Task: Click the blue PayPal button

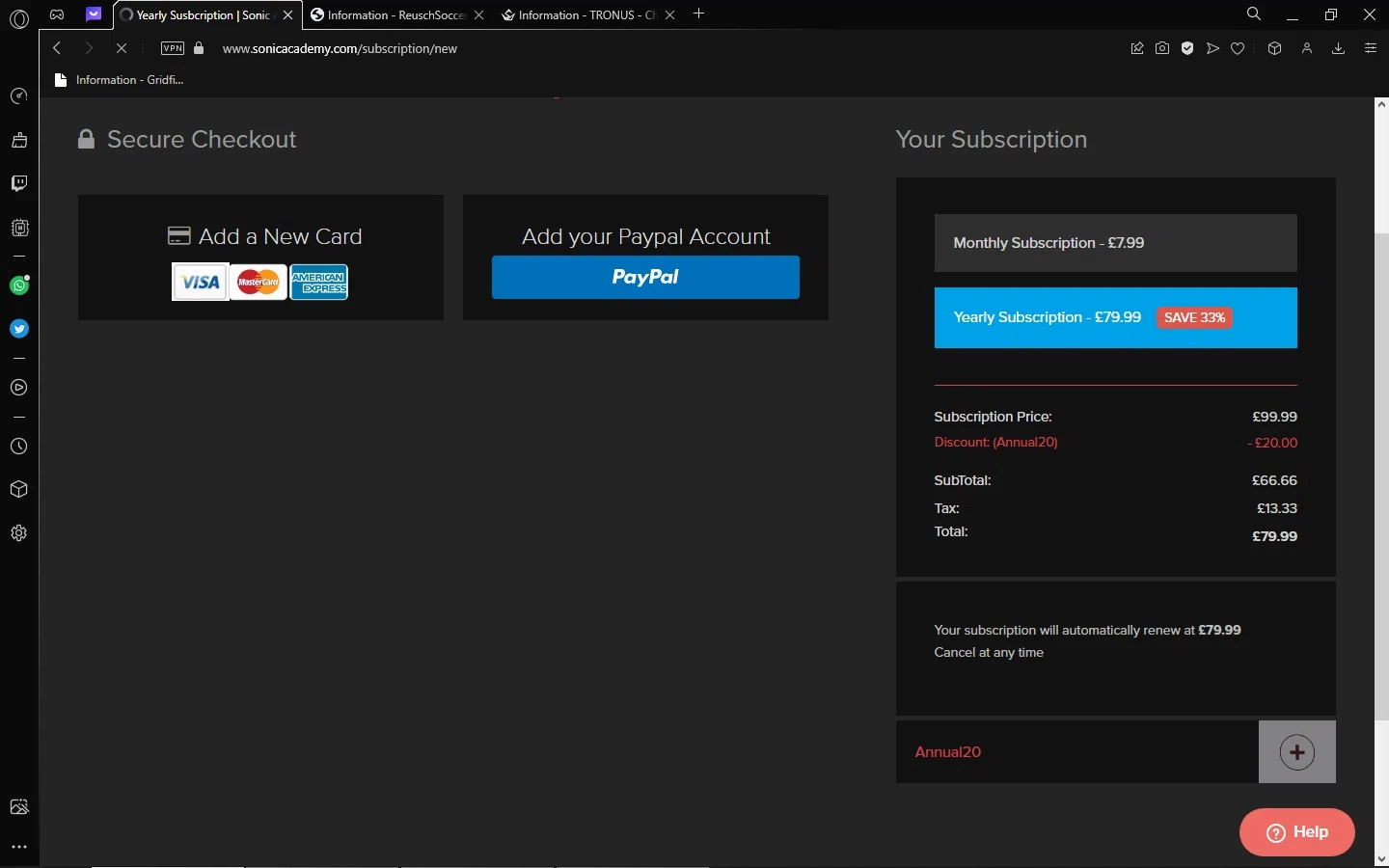Action: (645, 277)
